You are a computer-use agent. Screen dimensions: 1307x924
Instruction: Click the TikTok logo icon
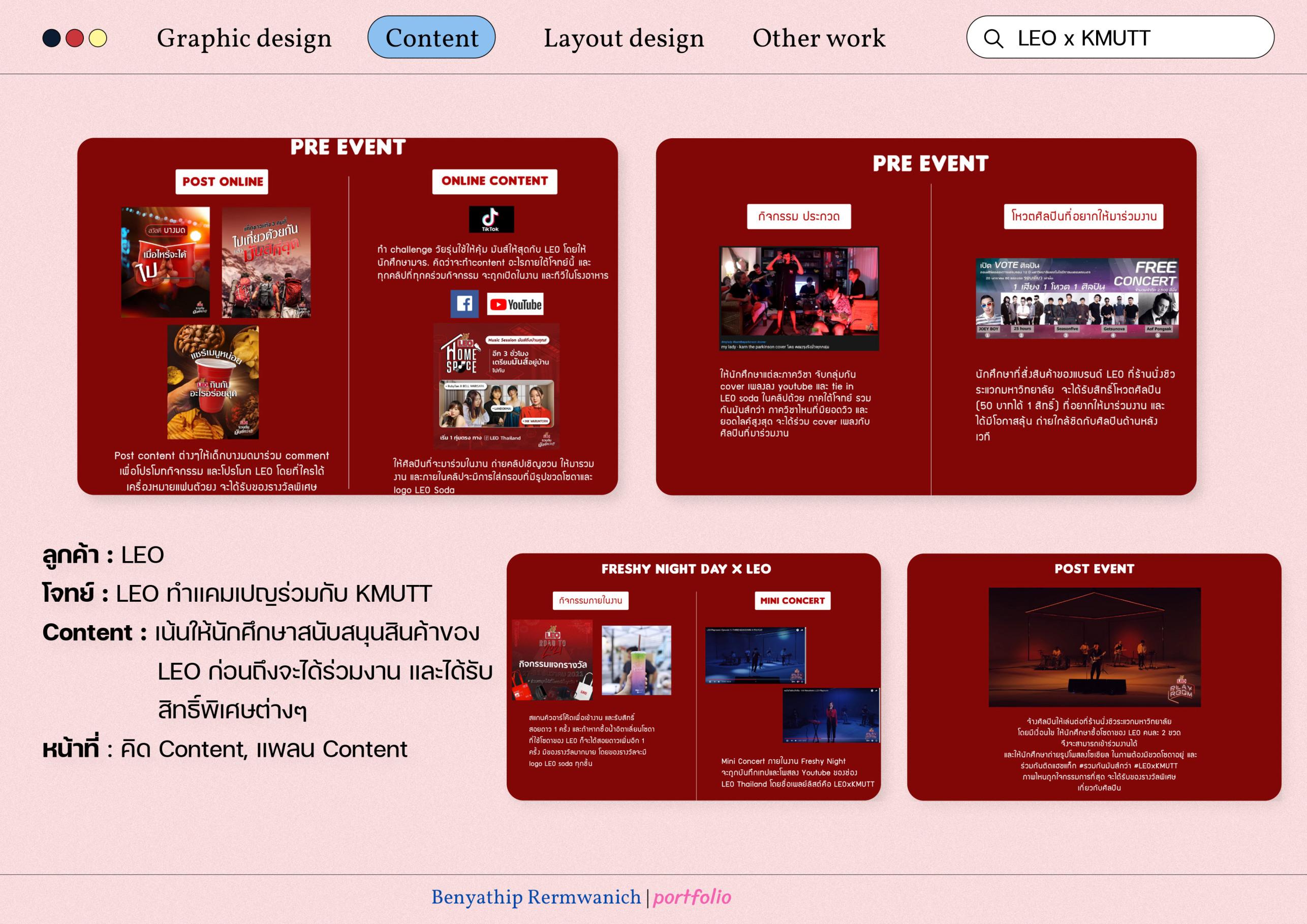pos(491,219)
